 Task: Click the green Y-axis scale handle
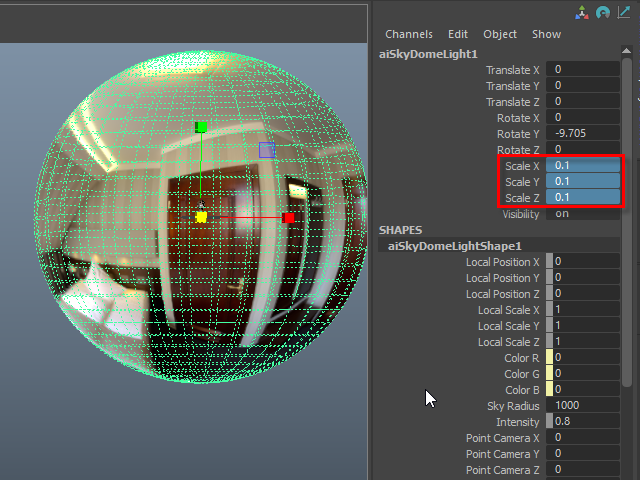click(x=201, y=127)
